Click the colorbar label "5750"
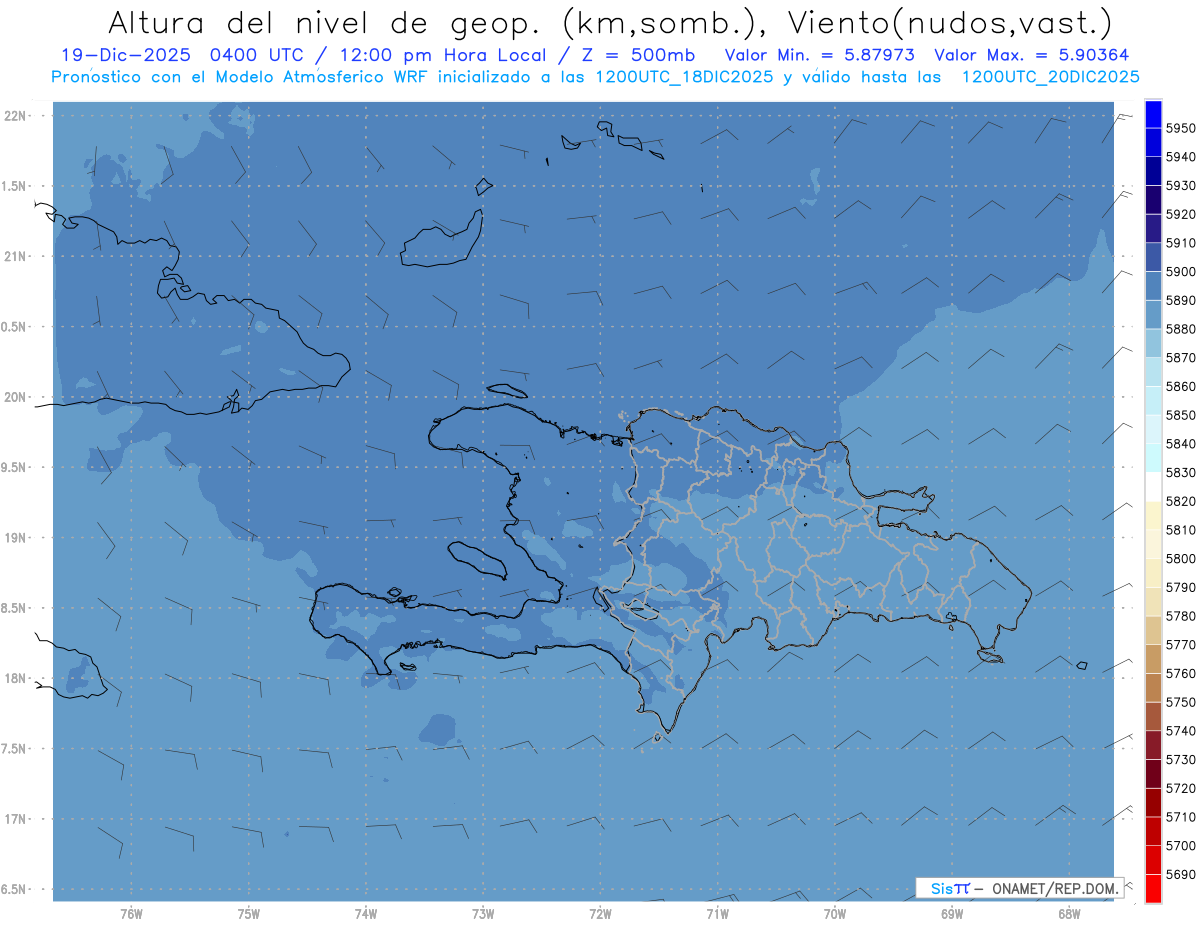The width and height of the screenshot is (1200, 927). point(1181,702)
